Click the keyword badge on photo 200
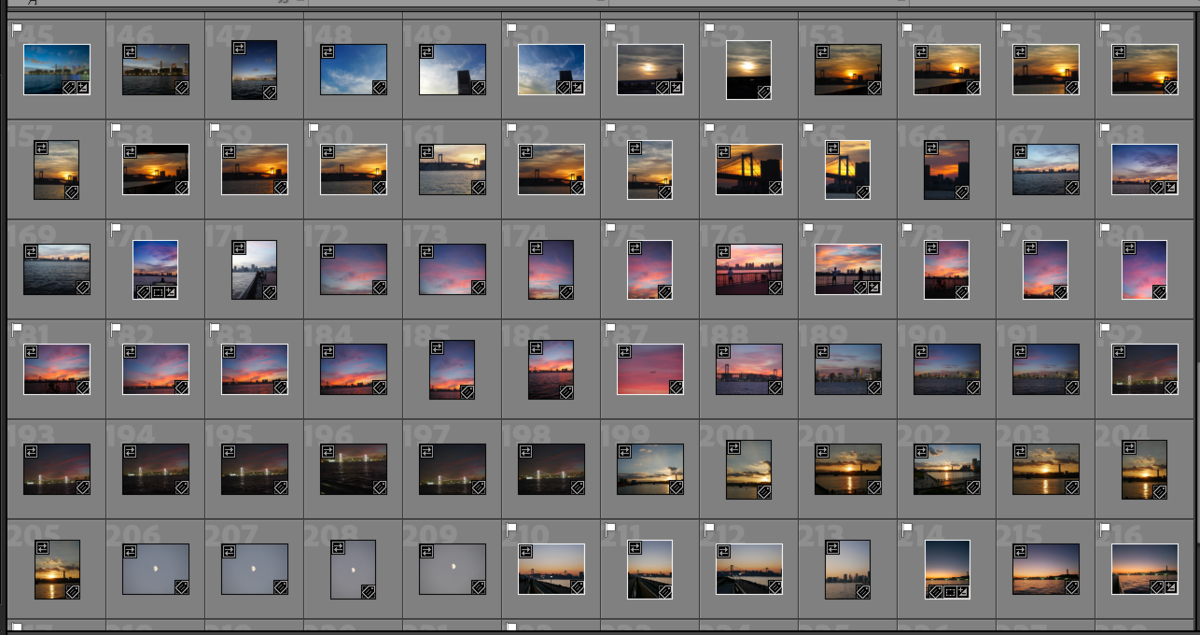This screenshot has height=635, width=1200. tap(764, 492)
